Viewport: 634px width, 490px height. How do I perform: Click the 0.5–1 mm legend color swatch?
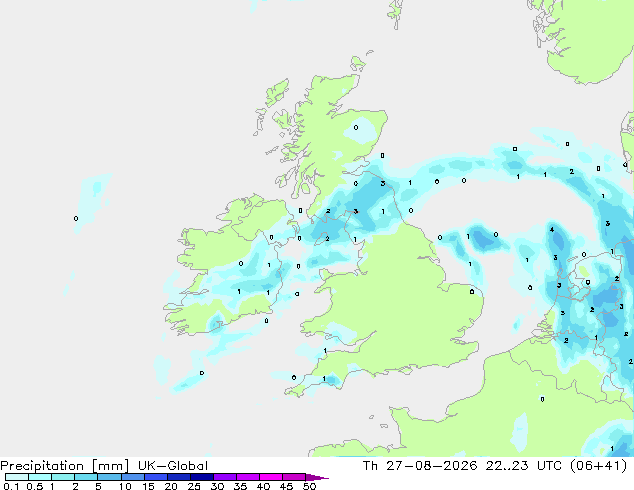click(40, 477)
